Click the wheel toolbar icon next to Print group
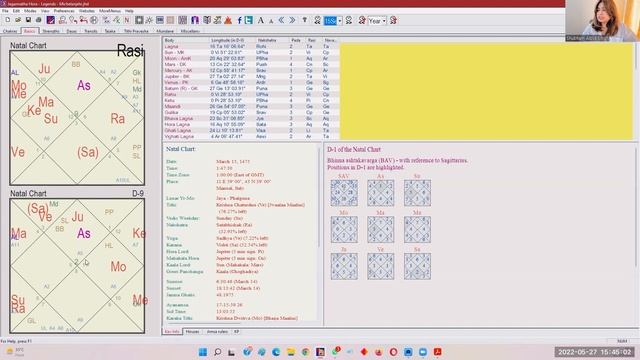Viewport: 640px width, 360px height. (94, 20)
